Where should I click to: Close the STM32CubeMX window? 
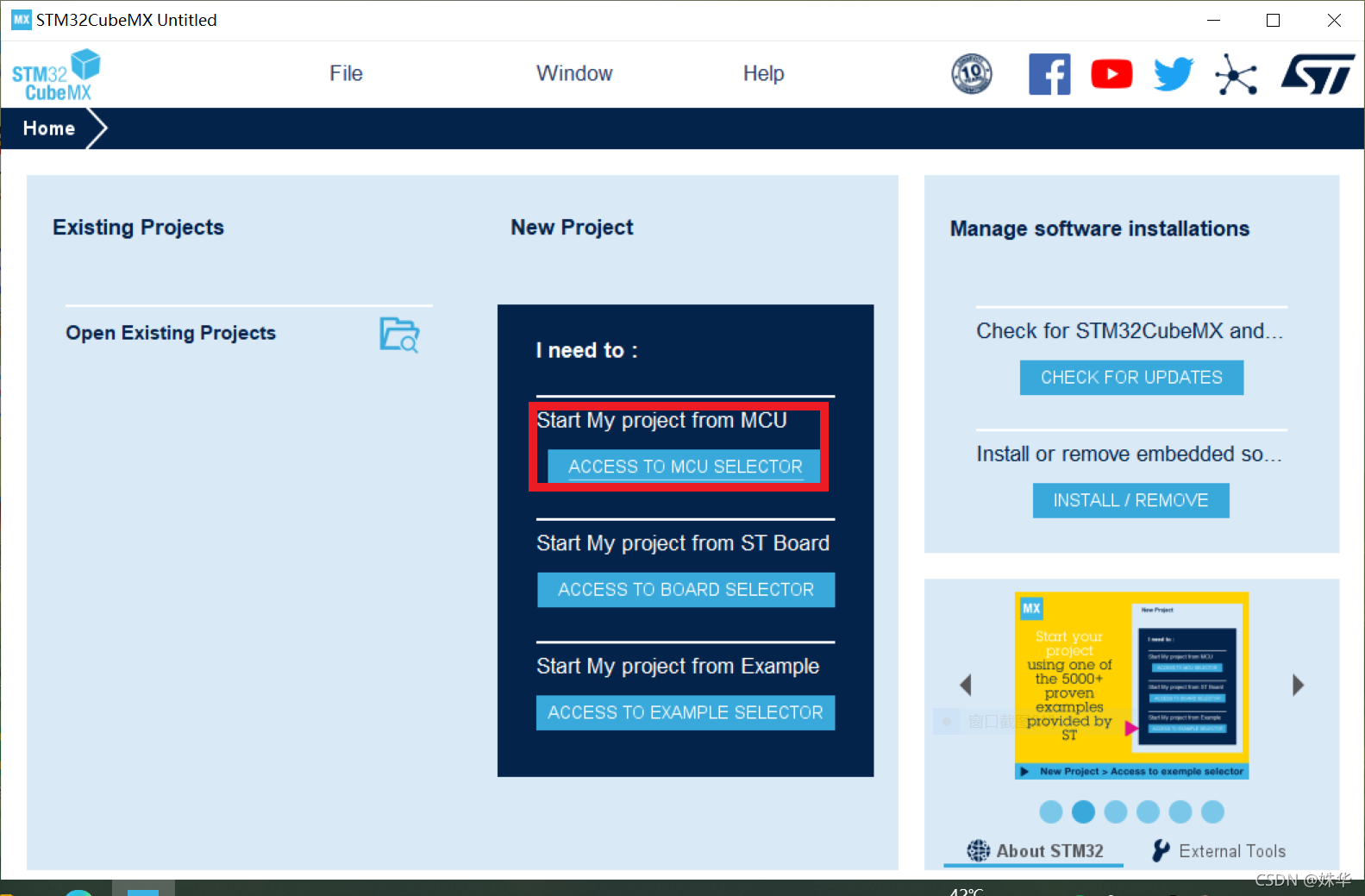click(1334, 20)
